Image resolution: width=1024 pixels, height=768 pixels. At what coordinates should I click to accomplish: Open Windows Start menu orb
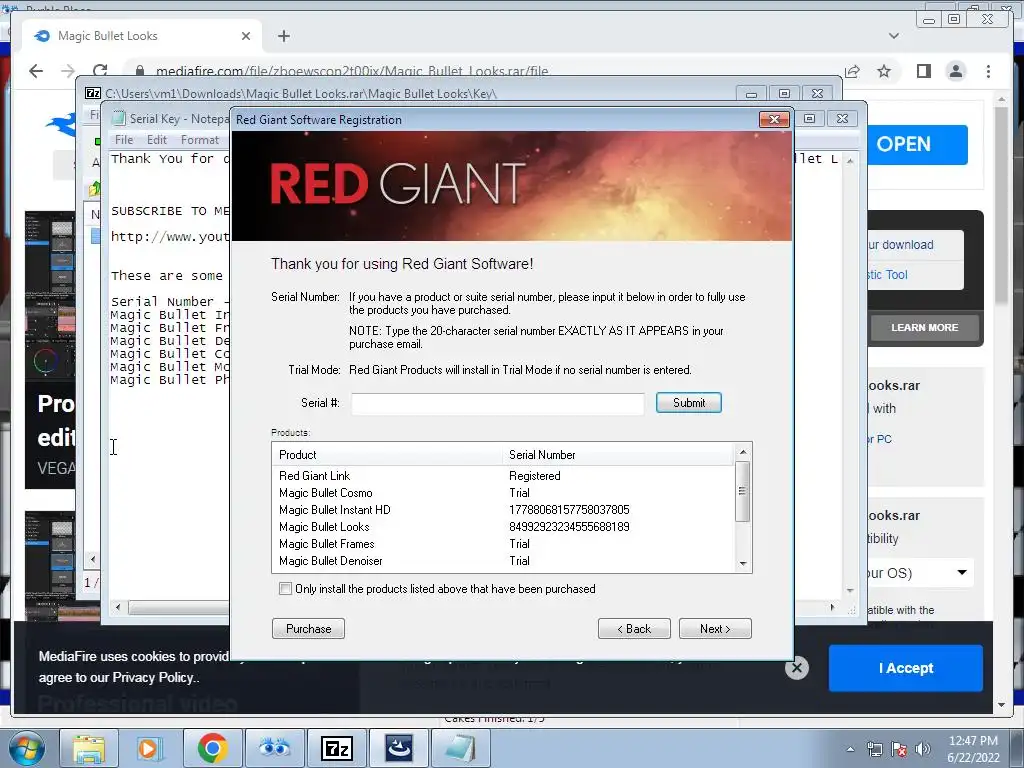[x=26, y=748]
